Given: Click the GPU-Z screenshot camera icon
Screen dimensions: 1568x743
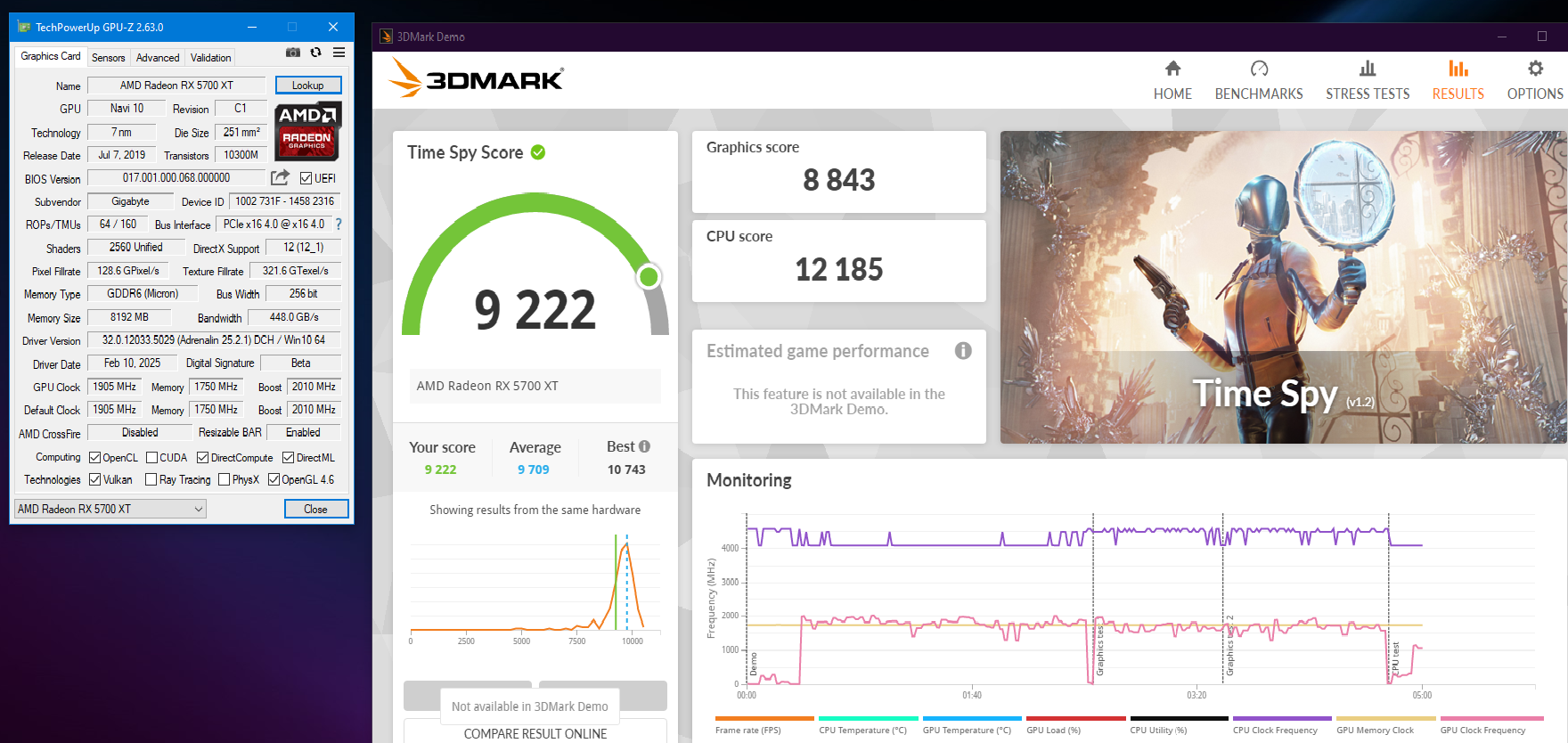Looking at the screenshot, I should coord(292,53).
